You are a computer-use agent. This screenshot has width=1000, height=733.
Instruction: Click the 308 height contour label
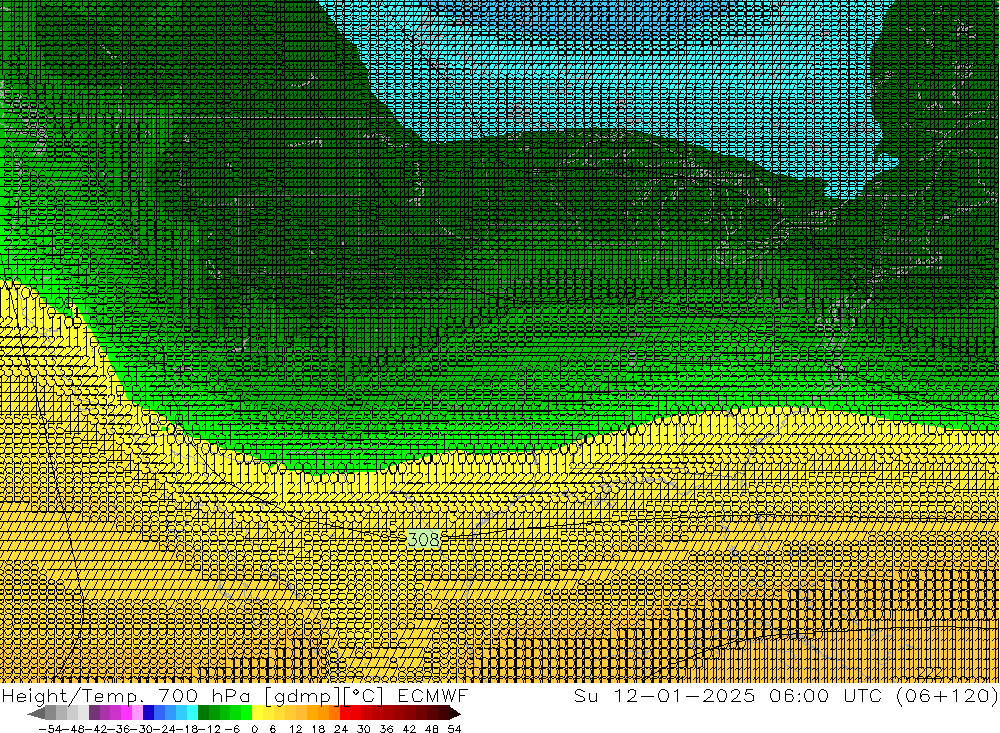click(423, 540)
